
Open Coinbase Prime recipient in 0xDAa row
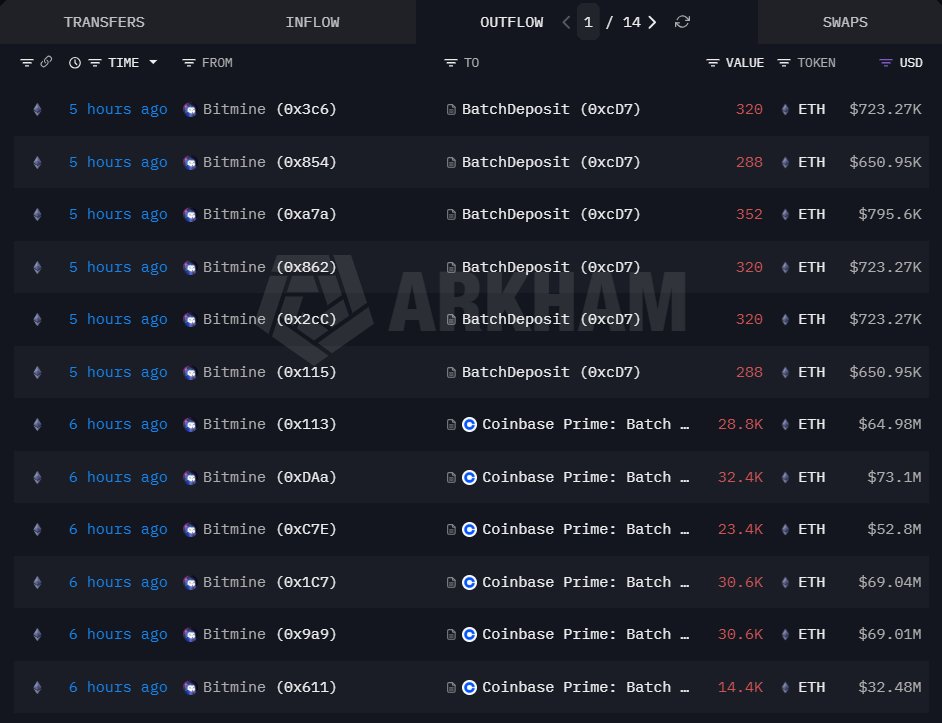click(x=585, y=477)
